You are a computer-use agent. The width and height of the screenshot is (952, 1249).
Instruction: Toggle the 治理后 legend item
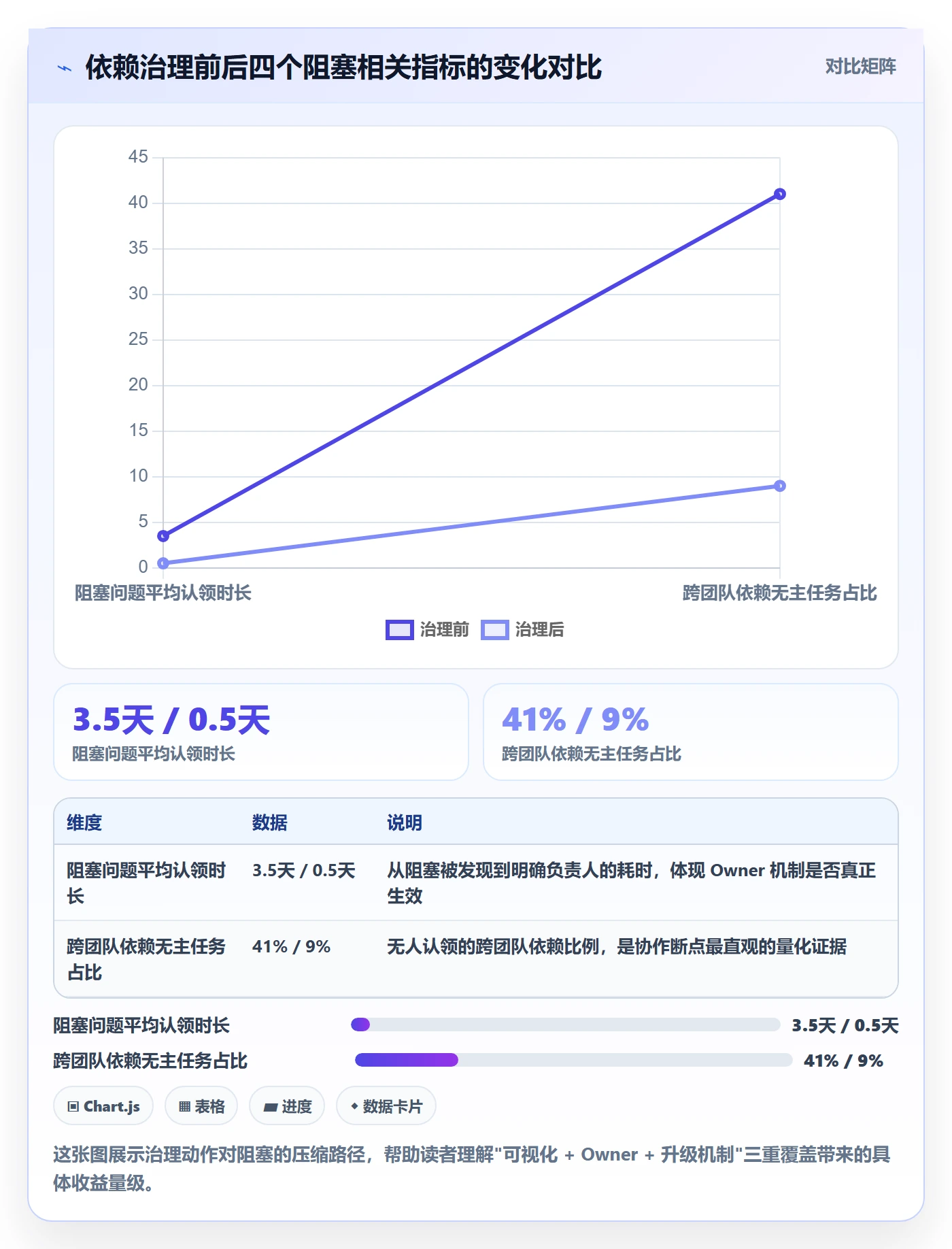tap(522, 629)
